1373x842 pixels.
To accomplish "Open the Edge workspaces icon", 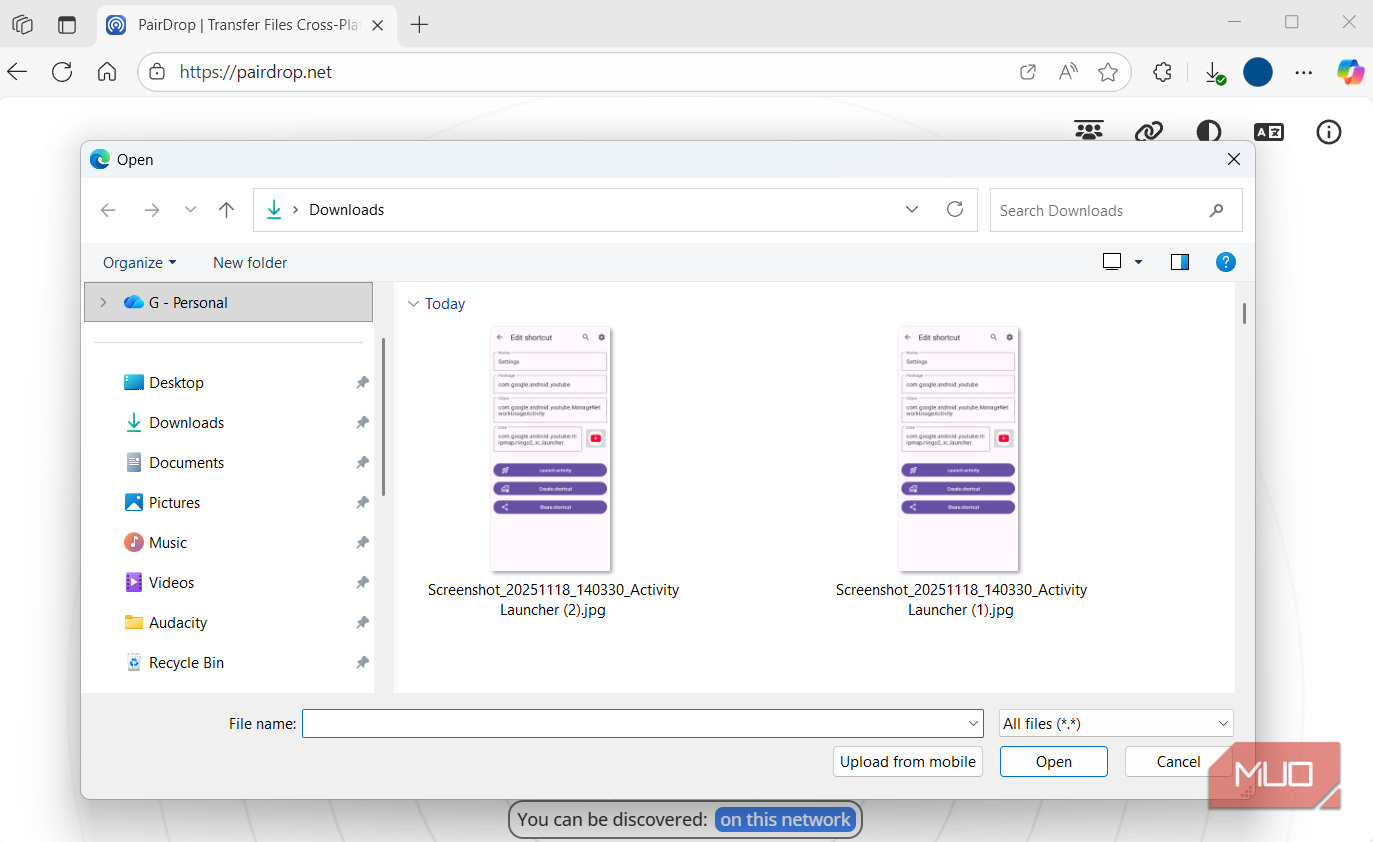I will point(22,25).
